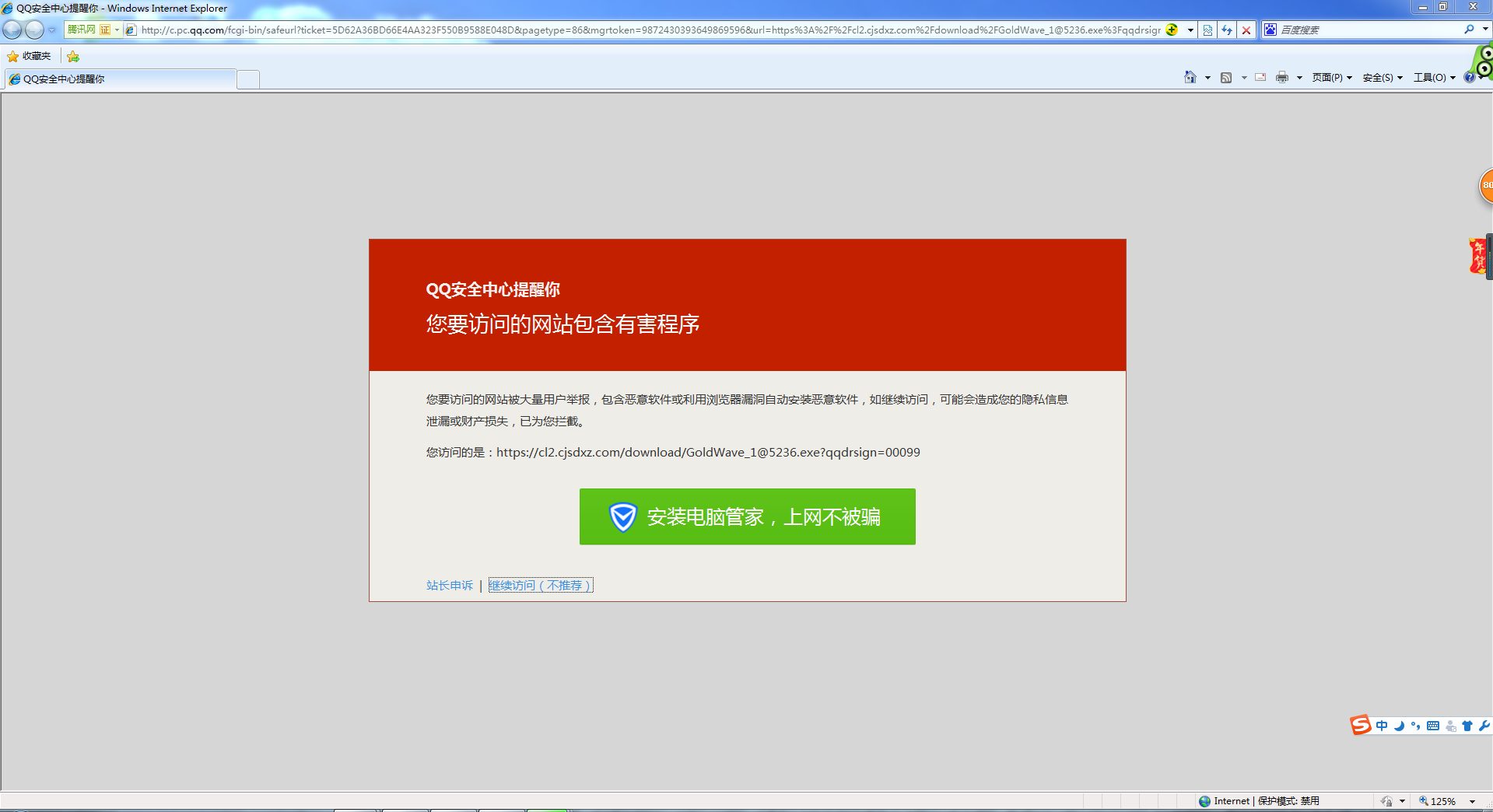
Task: Click the orange 80 floating ball
Action: coord(1486,186)
